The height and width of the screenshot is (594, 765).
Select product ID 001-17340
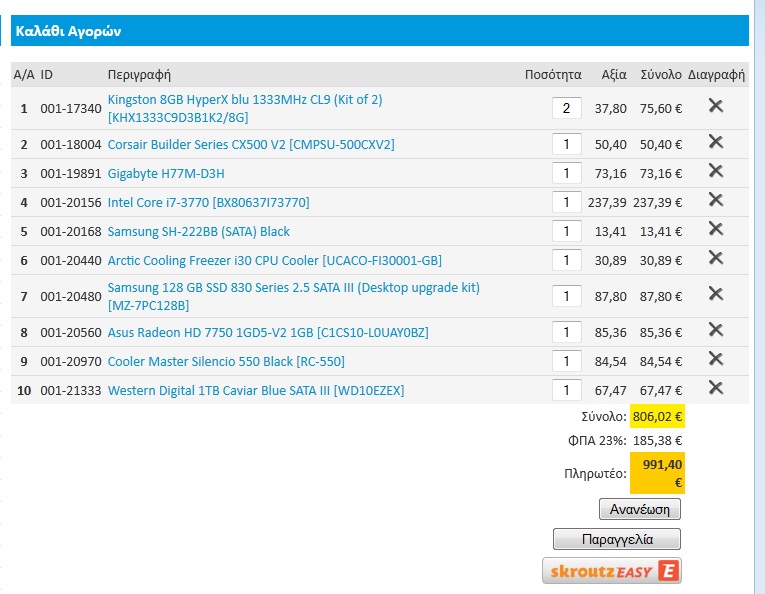coord(71,108)
